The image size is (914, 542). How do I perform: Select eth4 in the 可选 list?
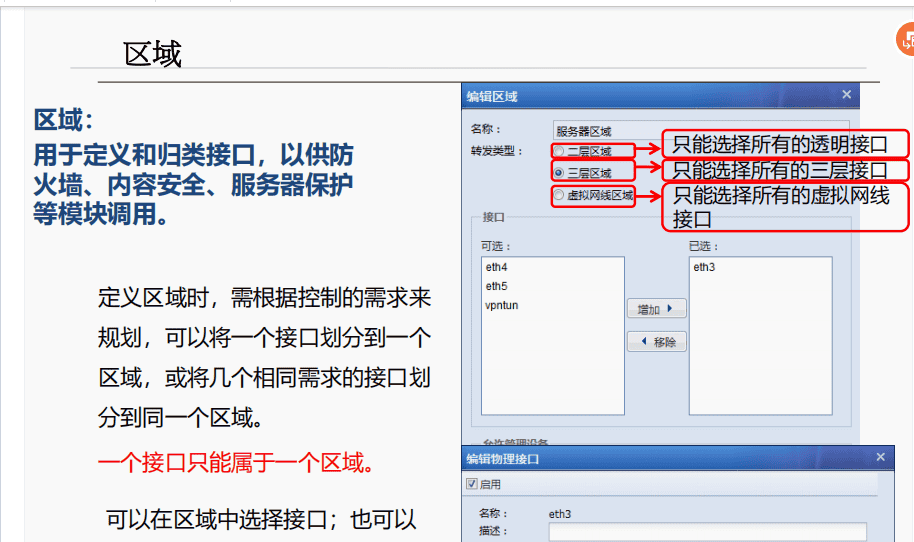[497, 267]
